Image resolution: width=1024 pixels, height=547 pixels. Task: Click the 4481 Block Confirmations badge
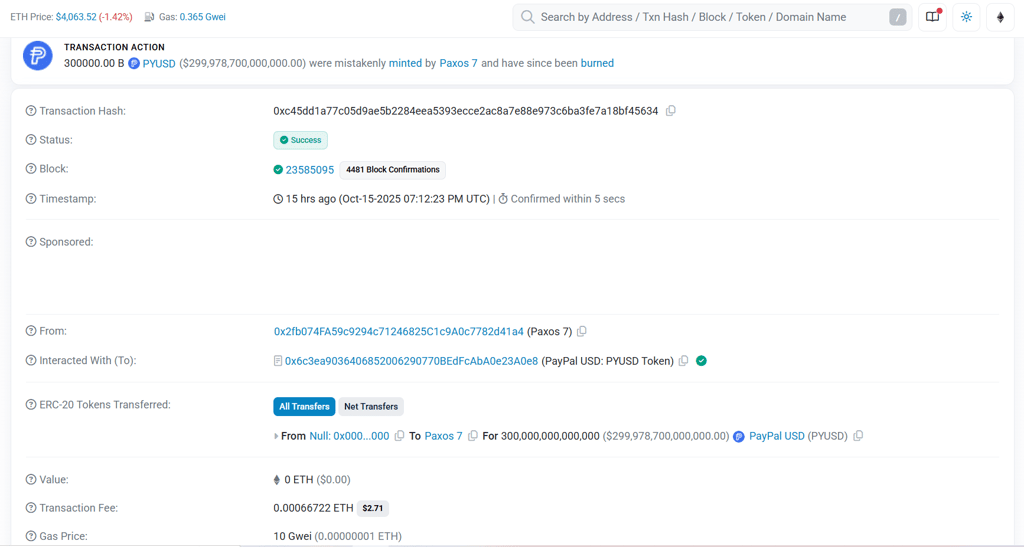pyautogui.click(x=392, y=170)
